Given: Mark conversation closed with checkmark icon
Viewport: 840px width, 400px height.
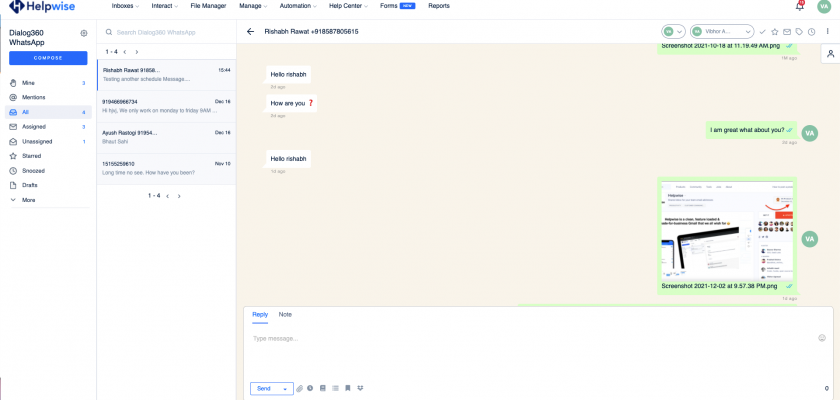Looking at the screenshot, I should pyautogui.click(x=763, y=32).
